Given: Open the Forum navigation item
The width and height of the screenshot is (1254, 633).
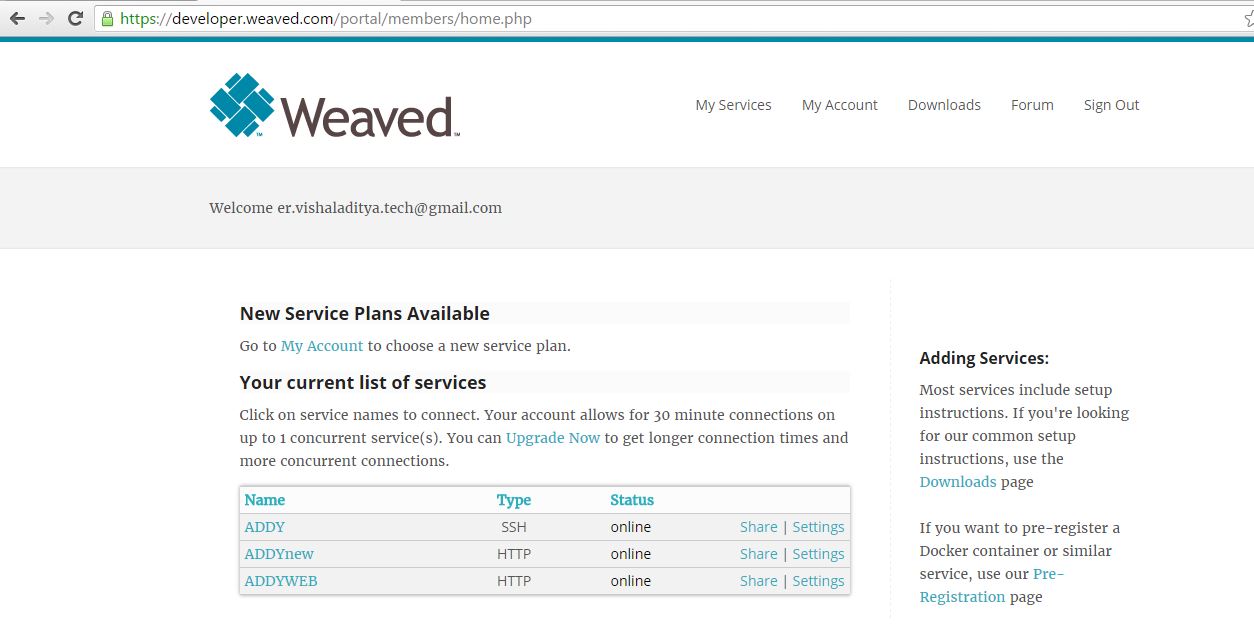Looking at the screenshot, I should tap(1031, 104).
